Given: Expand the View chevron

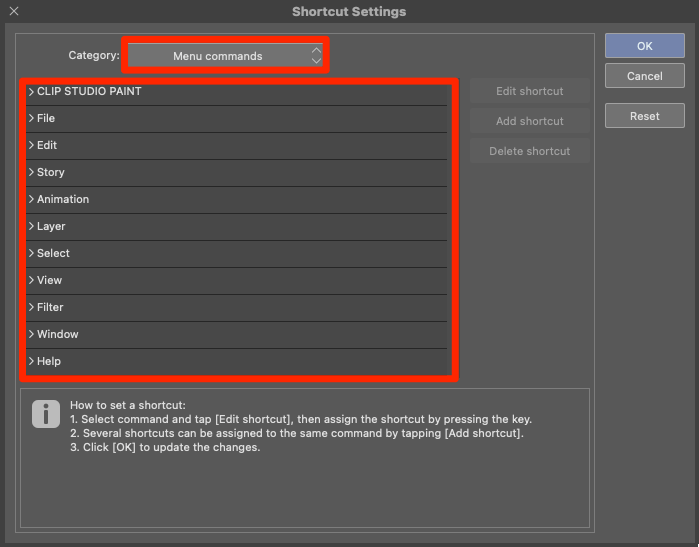Looking at the screenshot, I should pyautogui.click(x=31, y=280).
